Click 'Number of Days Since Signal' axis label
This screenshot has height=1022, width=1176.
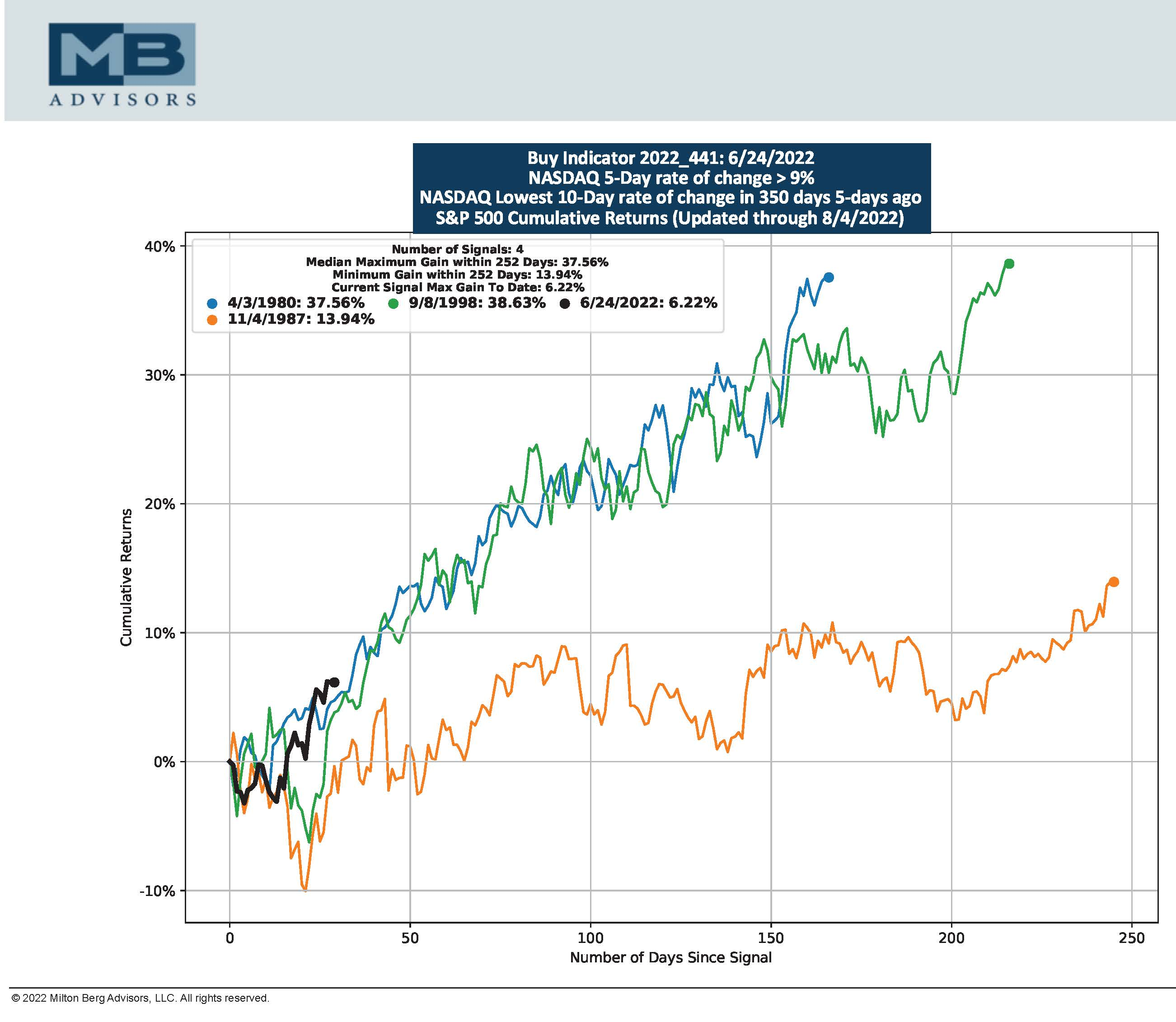pyautogui.click(x=670, y=957)
